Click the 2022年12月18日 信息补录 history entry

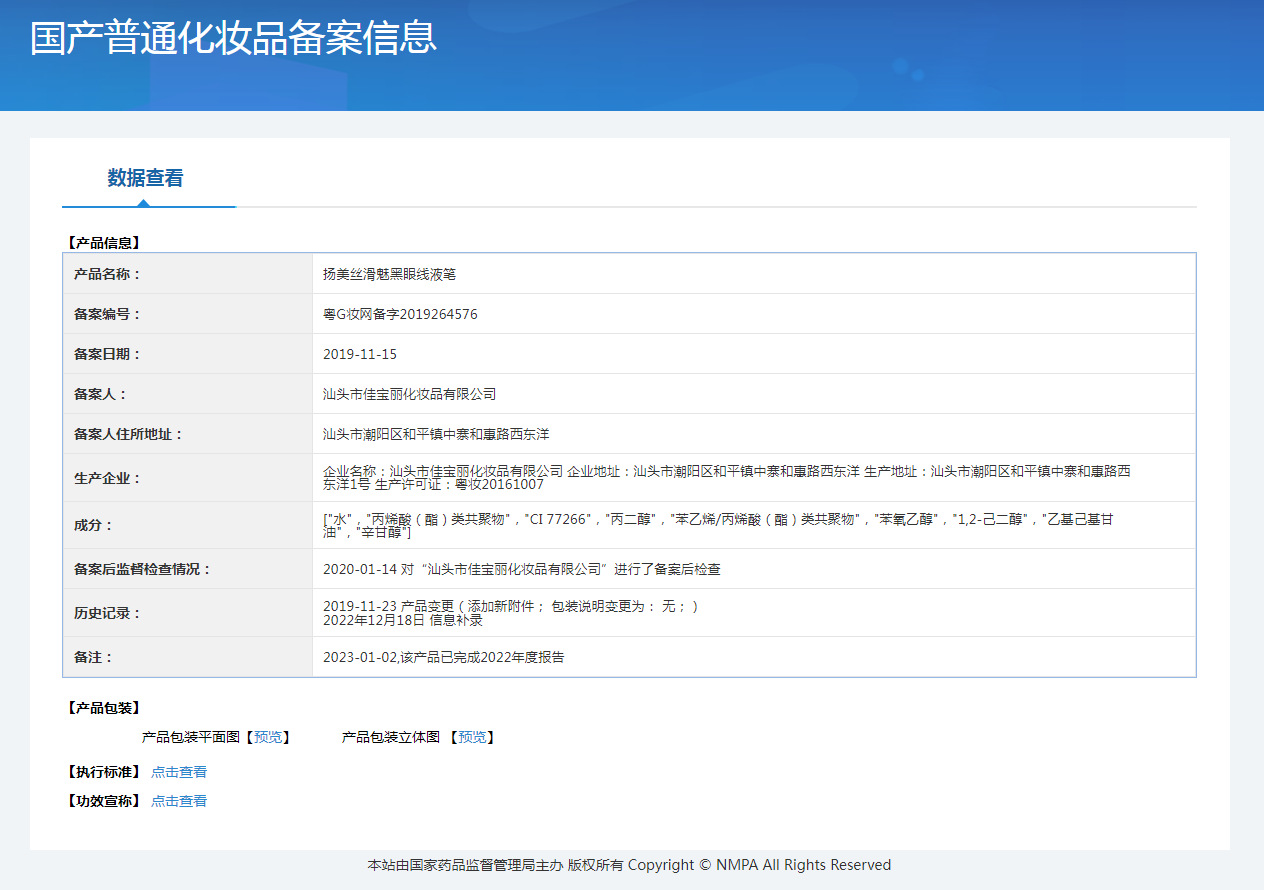[x=403, y=620]
